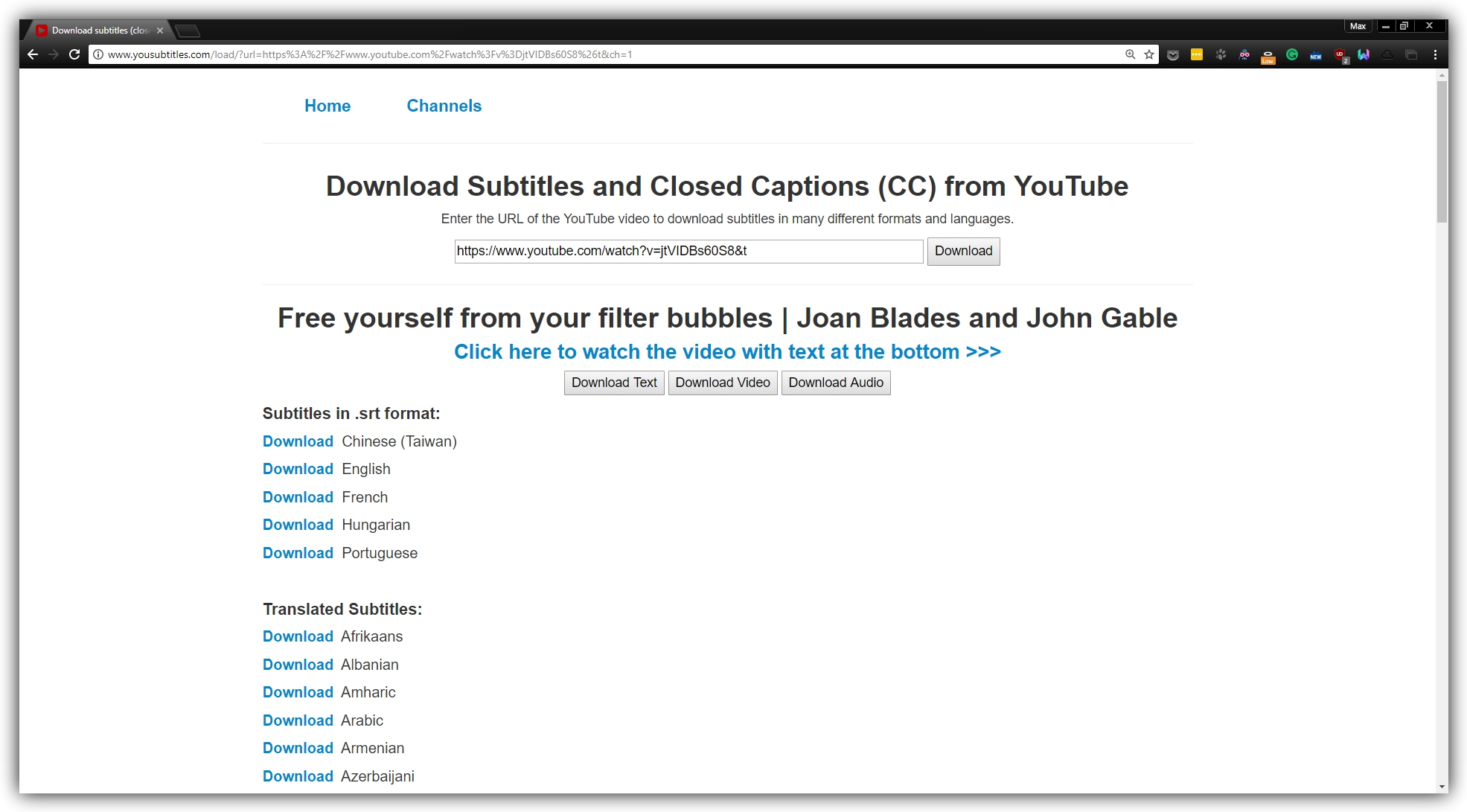Open the yellow password-dots extension
This screenshot has height=812, width=1467.
click(x=1197, y=54)
